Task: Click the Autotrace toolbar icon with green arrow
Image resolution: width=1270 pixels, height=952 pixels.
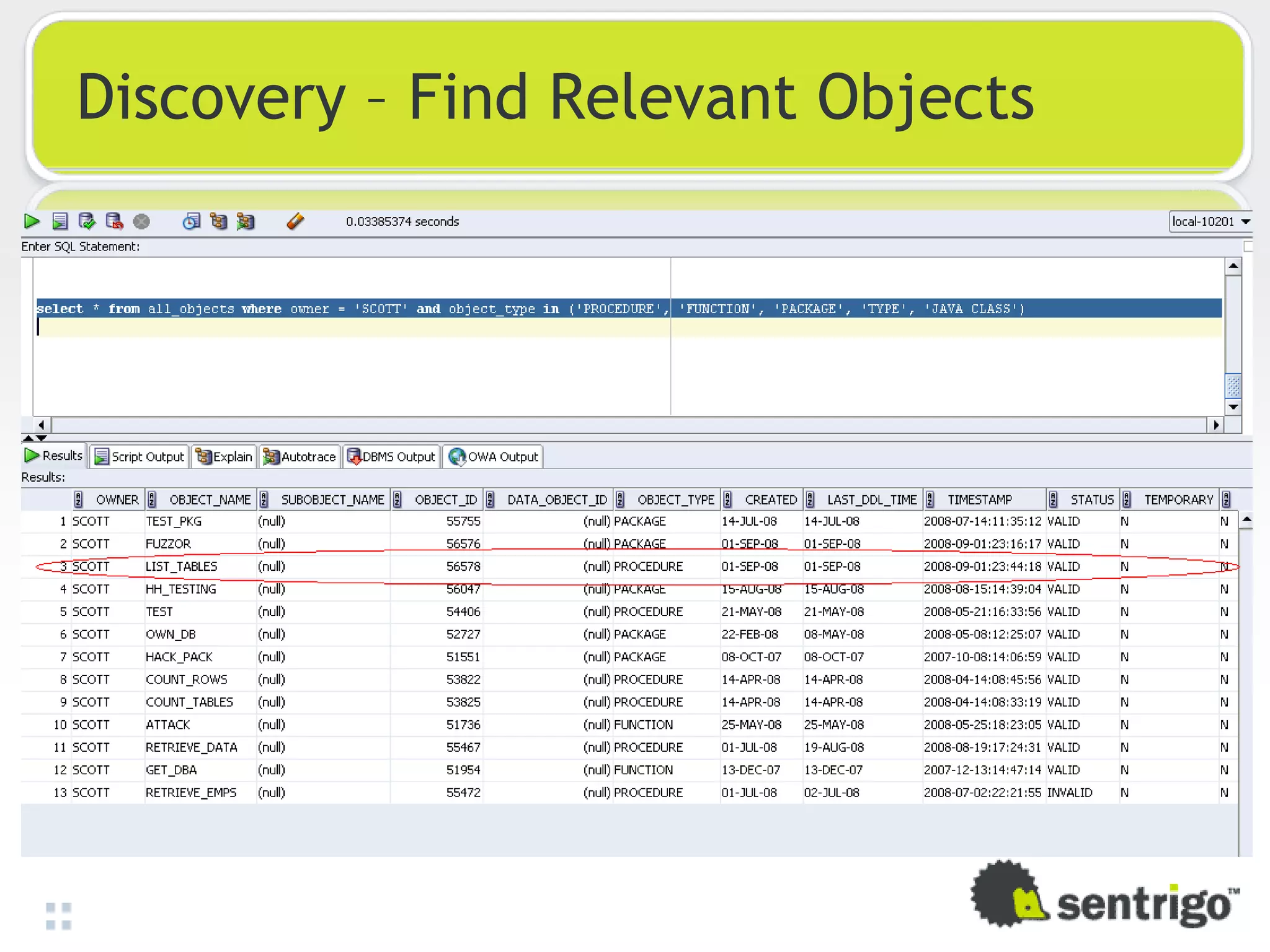Action: tap(246, 221)
